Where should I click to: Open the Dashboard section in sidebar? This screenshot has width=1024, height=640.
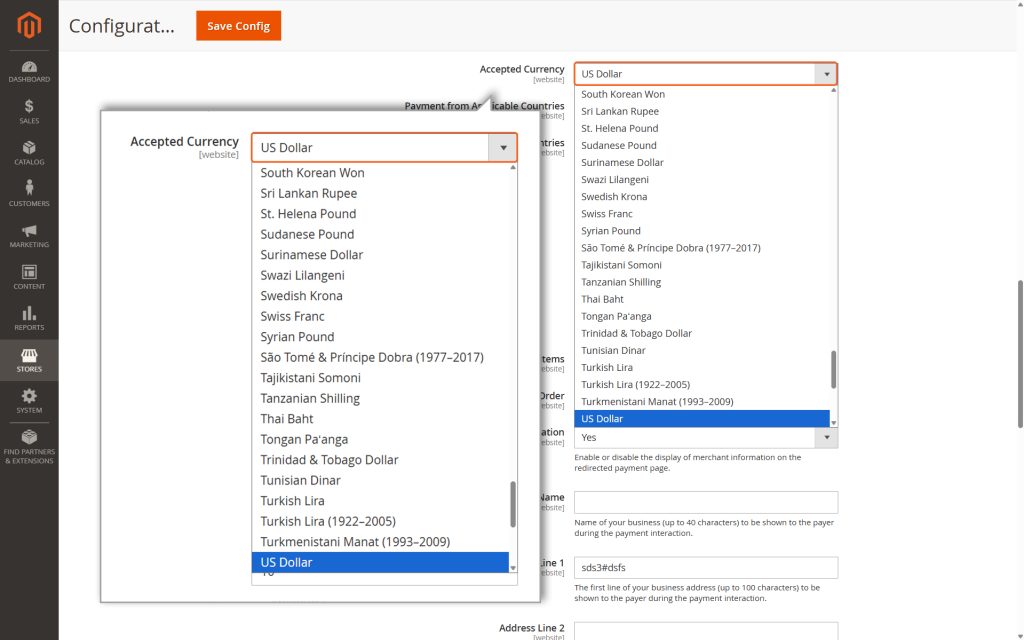tap(29, 72)
